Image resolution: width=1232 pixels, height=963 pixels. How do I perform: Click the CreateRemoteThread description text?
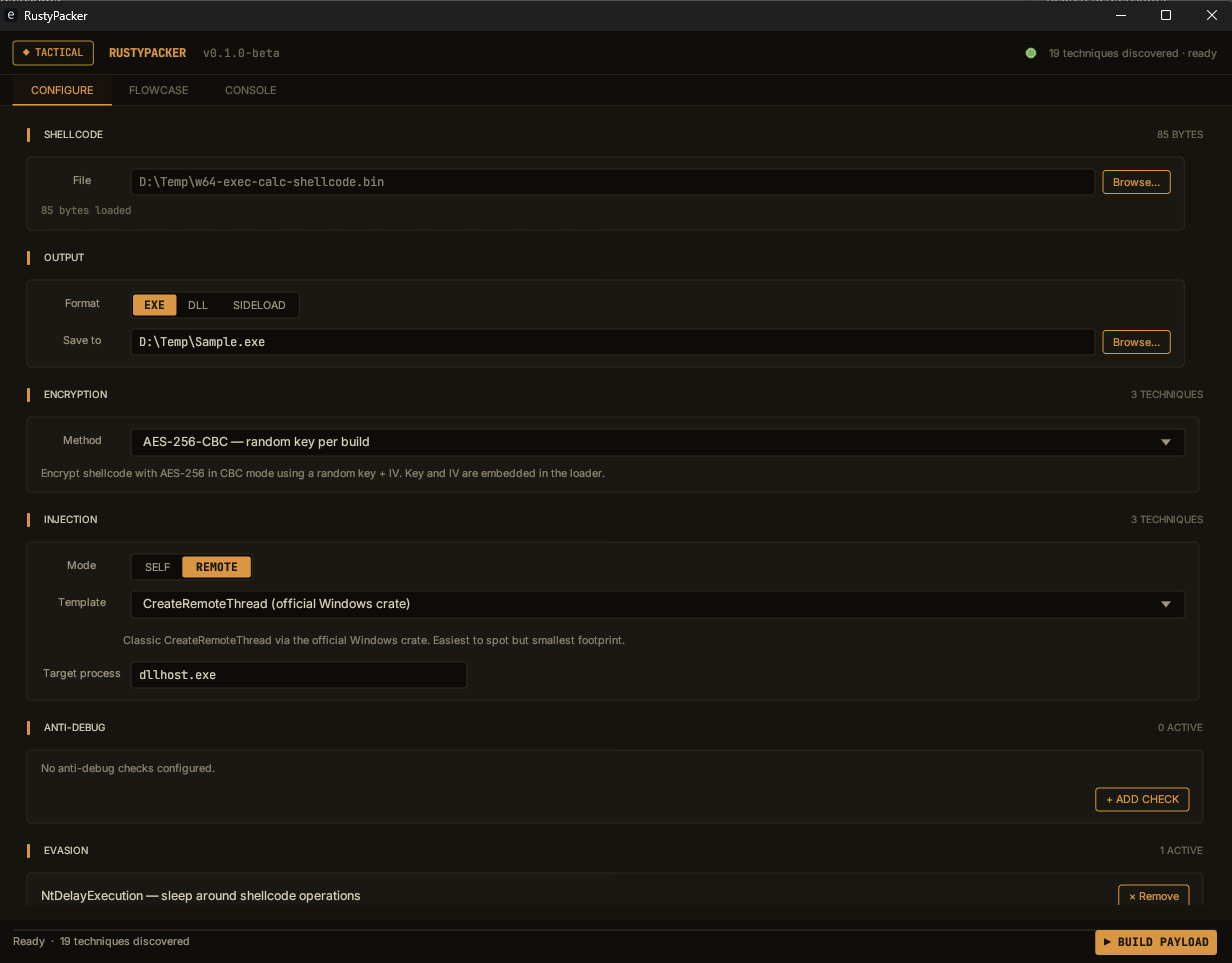tap(374, 640)
